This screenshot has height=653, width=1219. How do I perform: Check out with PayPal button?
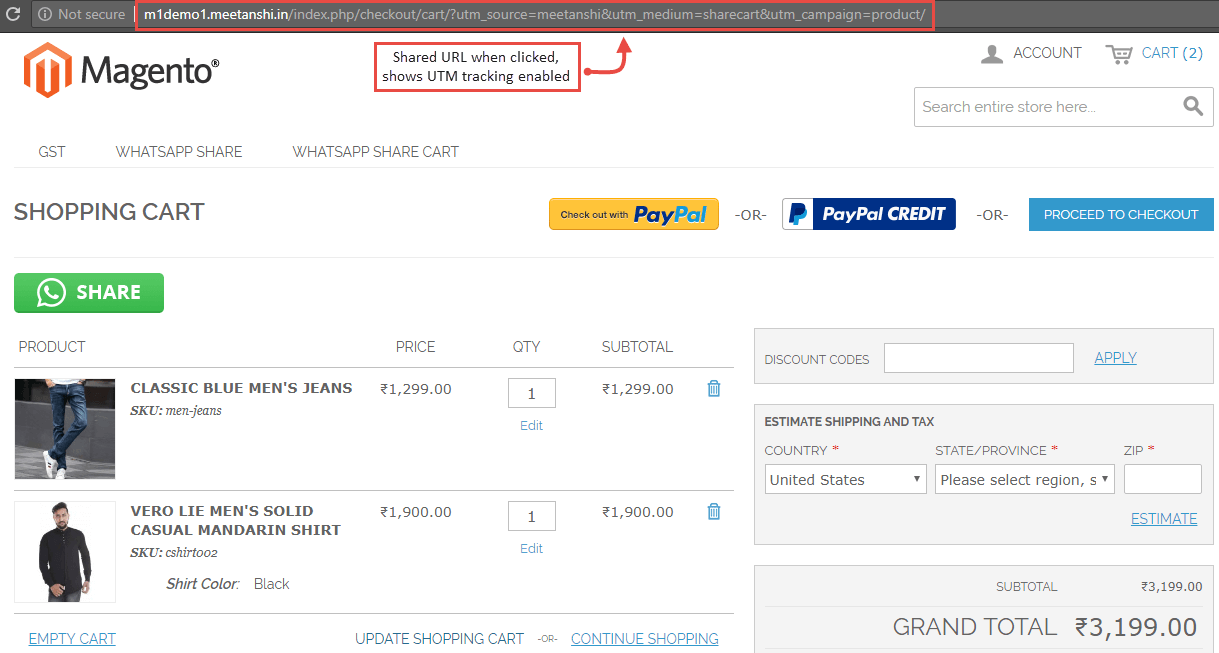point(634,214)
